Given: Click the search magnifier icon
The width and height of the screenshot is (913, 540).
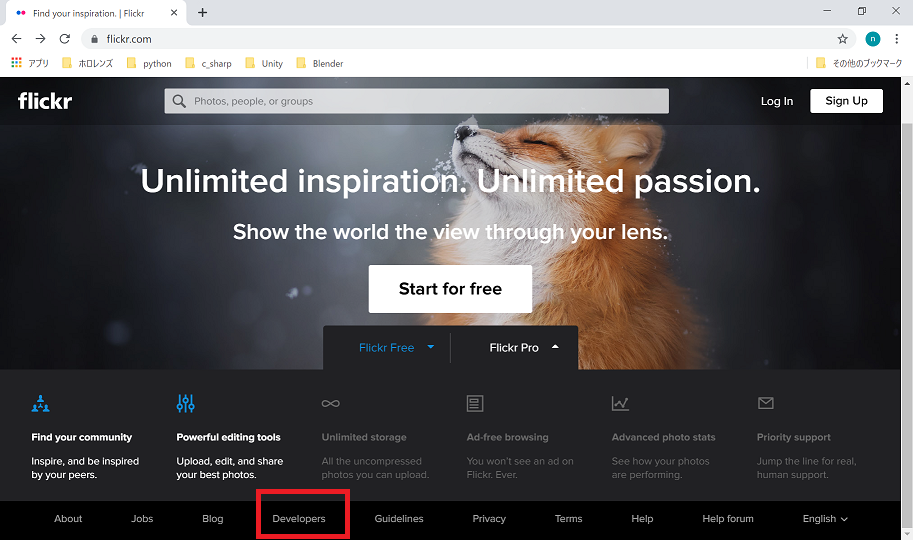Looking at the screenshot, I should point(179,101).
